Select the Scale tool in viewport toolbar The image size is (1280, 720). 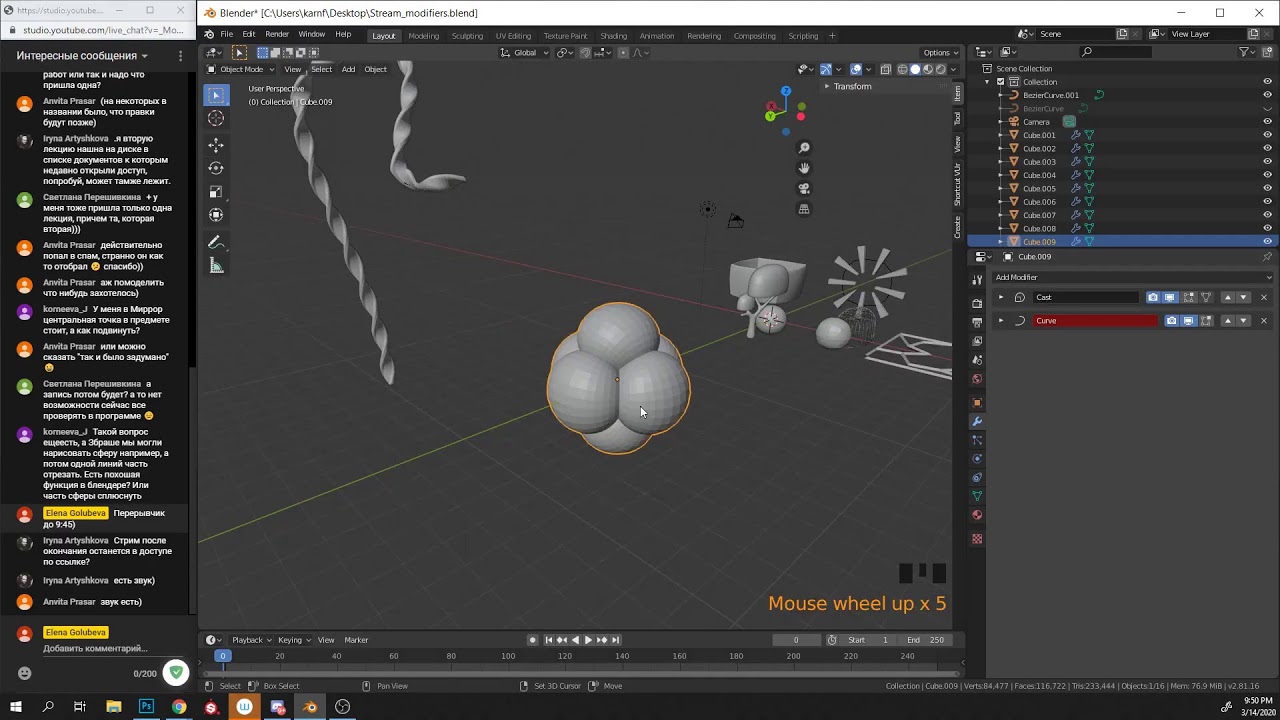216,191
